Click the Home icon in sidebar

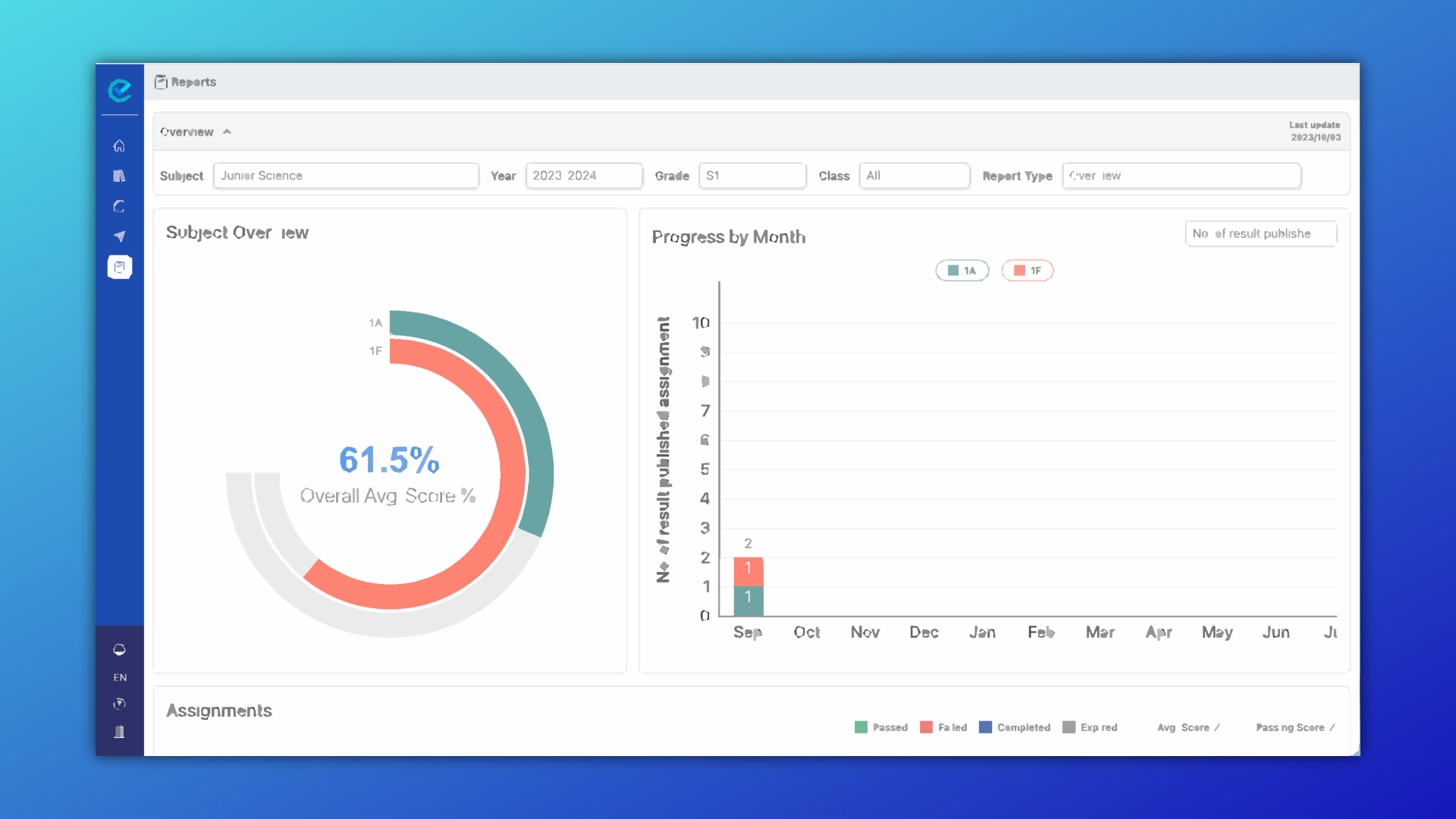coord(119,146)
